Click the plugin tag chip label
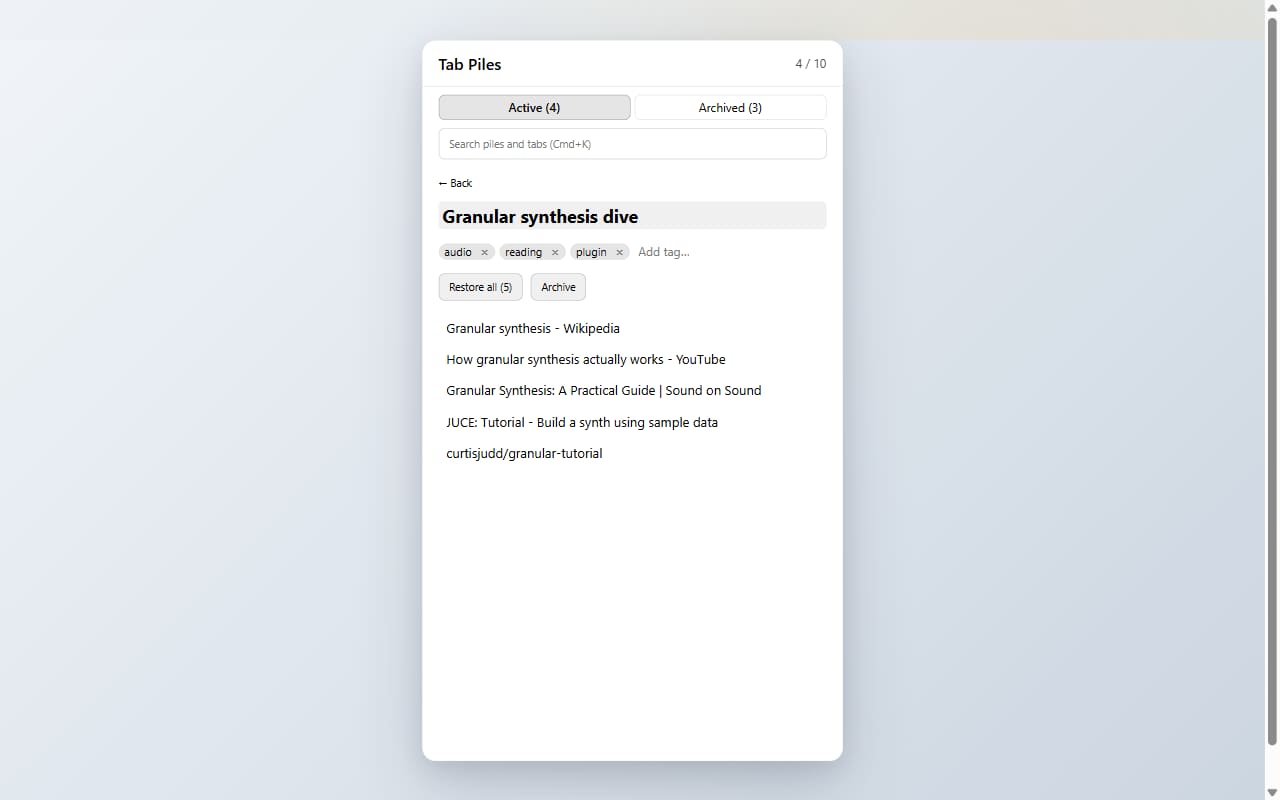The image size is (1280, 800). point(591,252)
